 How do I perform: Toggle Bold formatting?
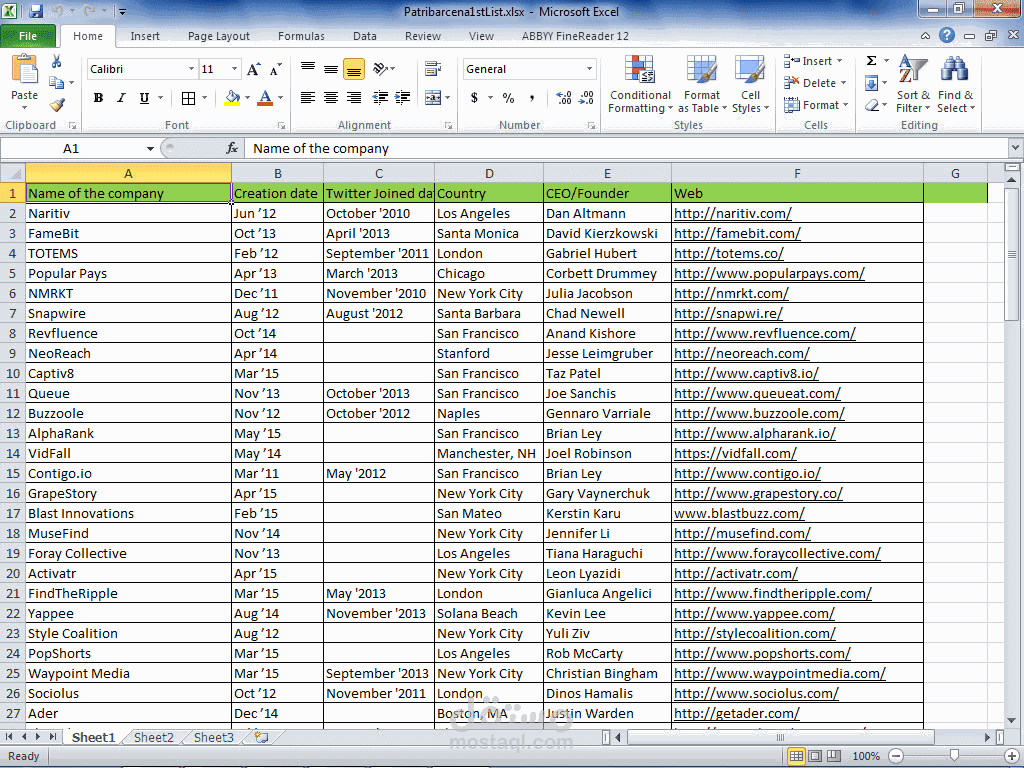pyautogui.click(x=98, y=98)
